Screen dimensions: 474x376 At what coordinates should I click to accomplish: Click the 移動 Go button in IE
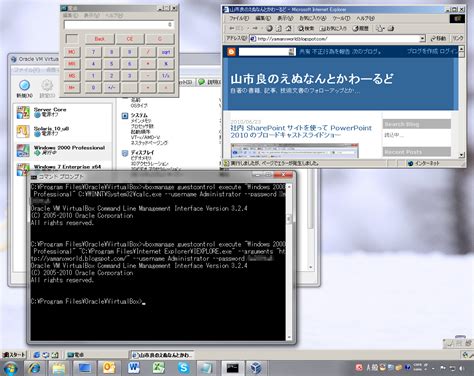(438, 39)
